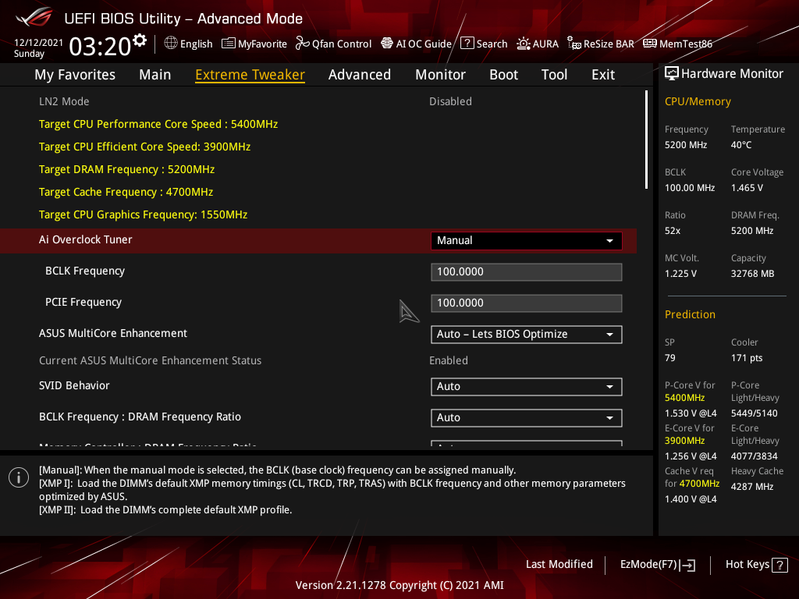This screenshot has height=599, width=799.
Task: Open Hot Keys help
Action: coord(756,564)
